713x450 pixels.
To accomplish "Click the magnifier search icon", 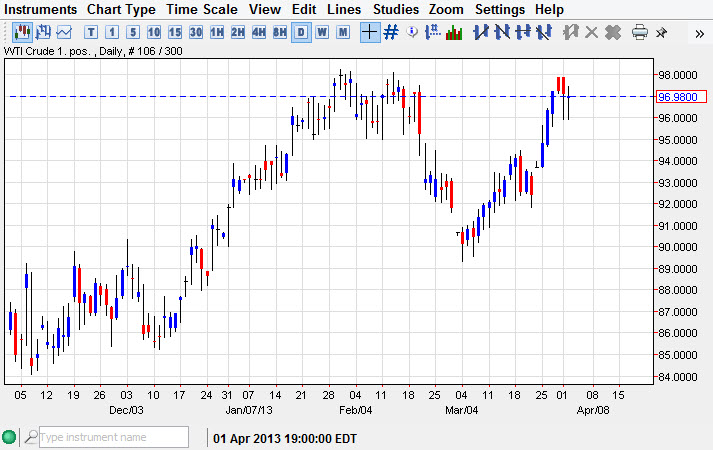I will pos(31,437).
